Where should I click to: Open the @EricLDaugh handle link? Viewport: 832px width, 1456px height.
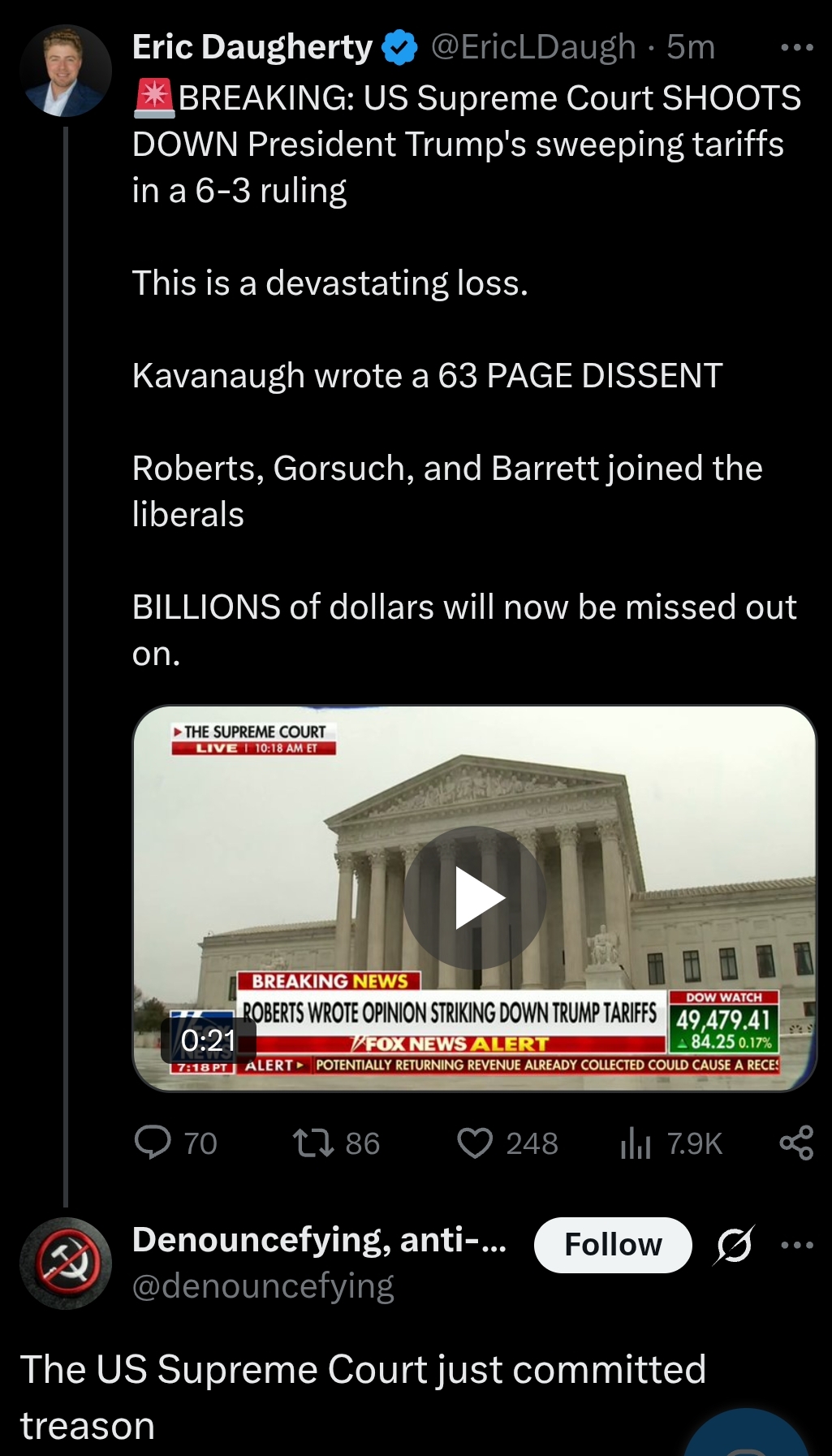[533, 47]
